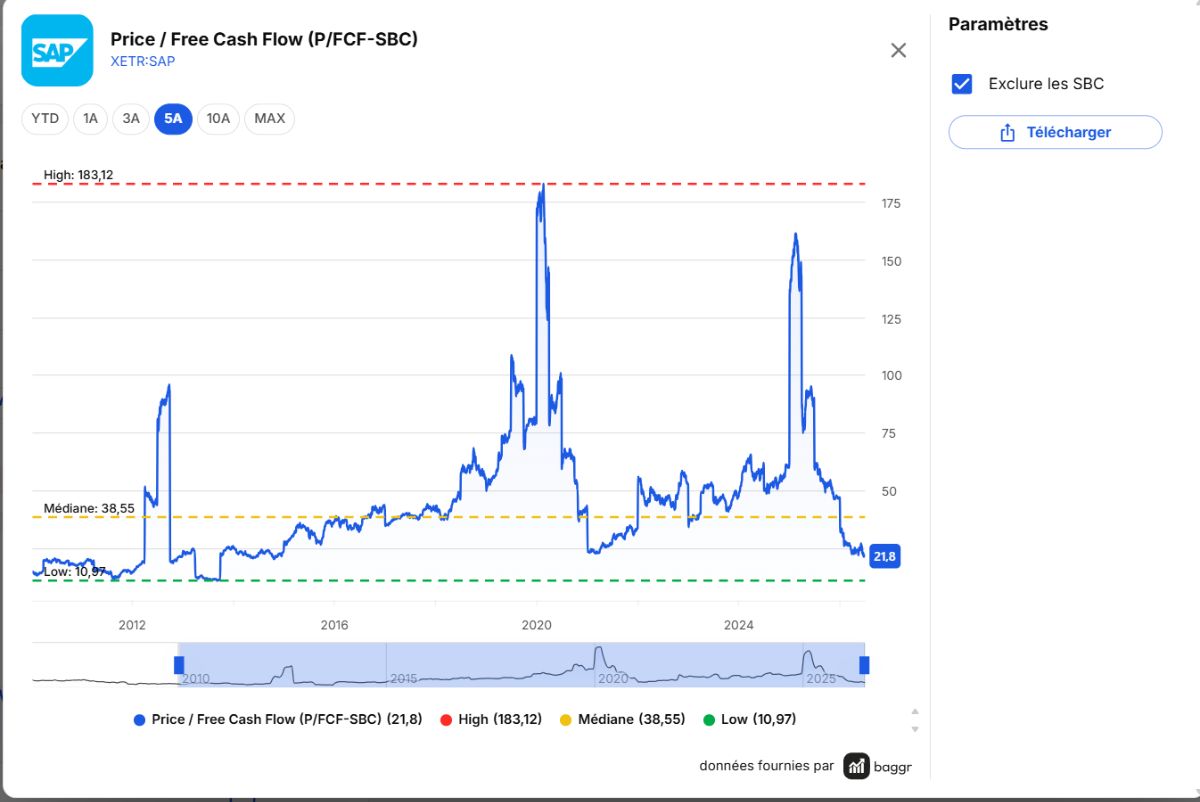Click the right handle of range navigator

coord(865,665)
